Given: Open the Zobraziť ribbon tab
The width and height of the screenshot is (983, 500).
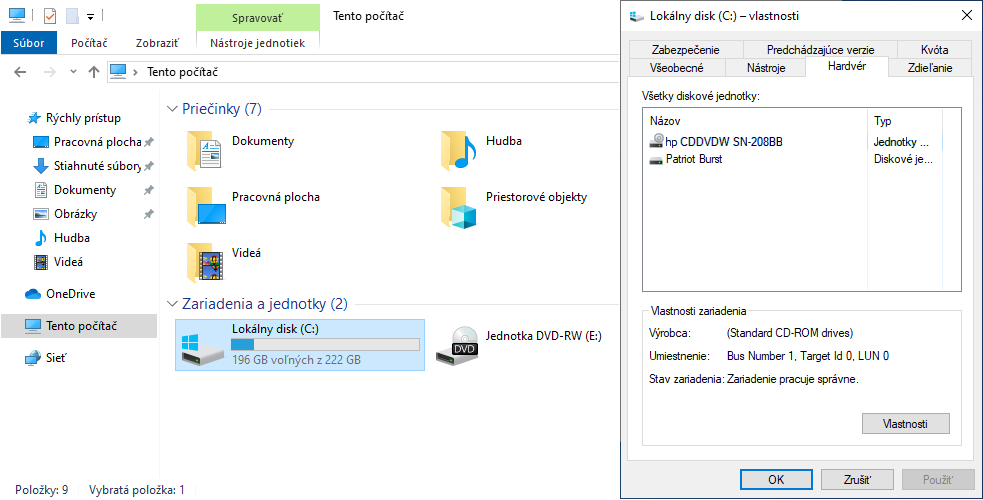Looking at the screenshot, I should 157,43.
